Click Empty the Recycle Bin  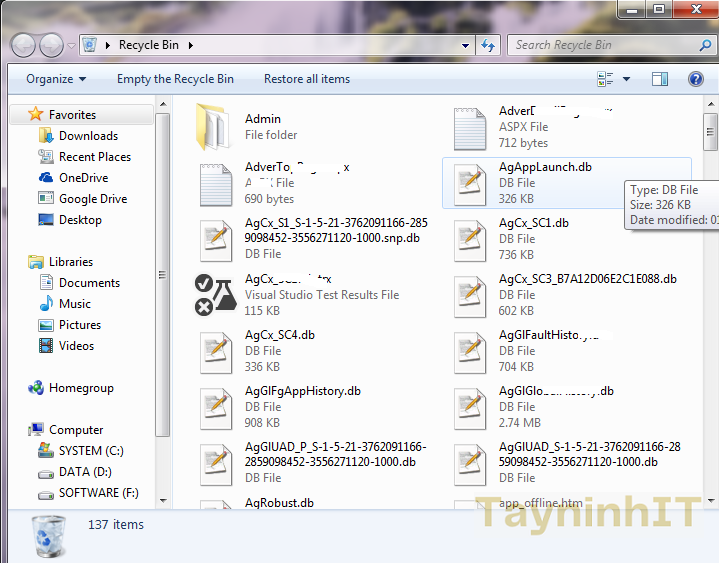pos(175,79)
